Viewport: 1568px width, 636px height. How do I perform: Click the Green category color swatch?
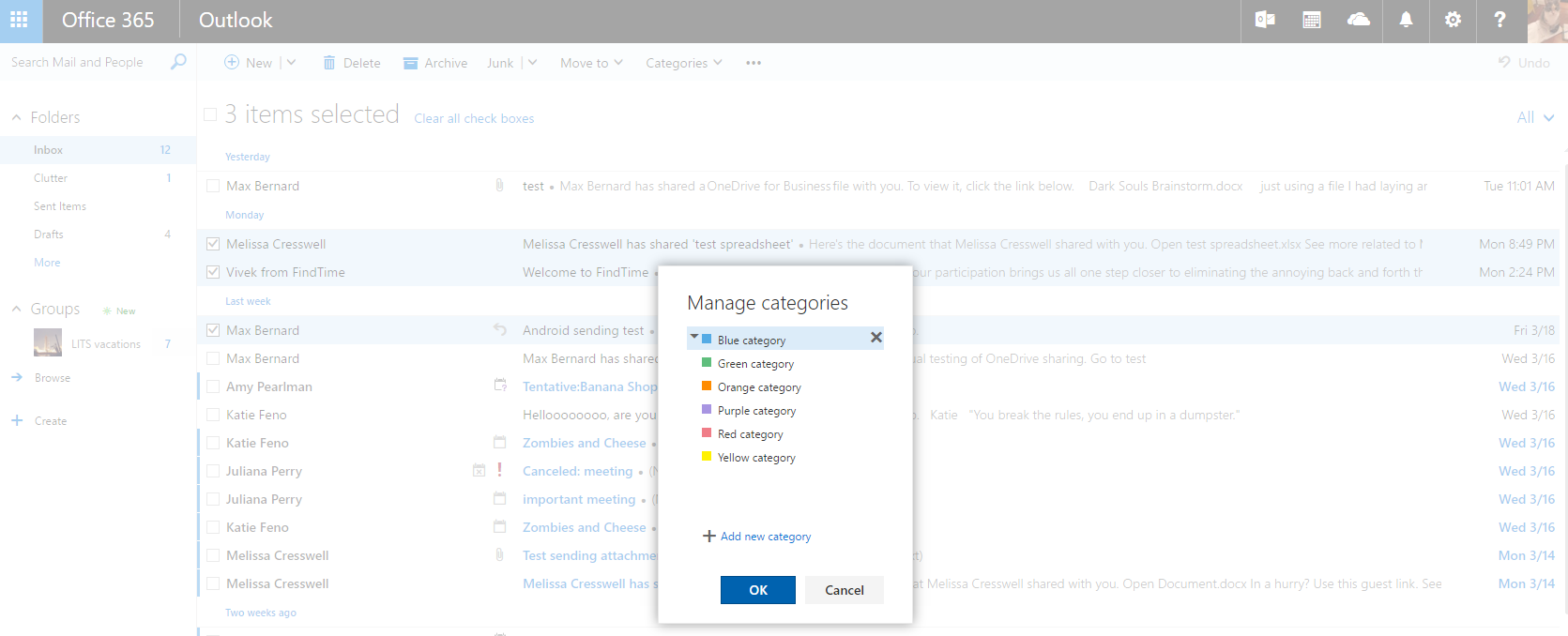(707, 362)
